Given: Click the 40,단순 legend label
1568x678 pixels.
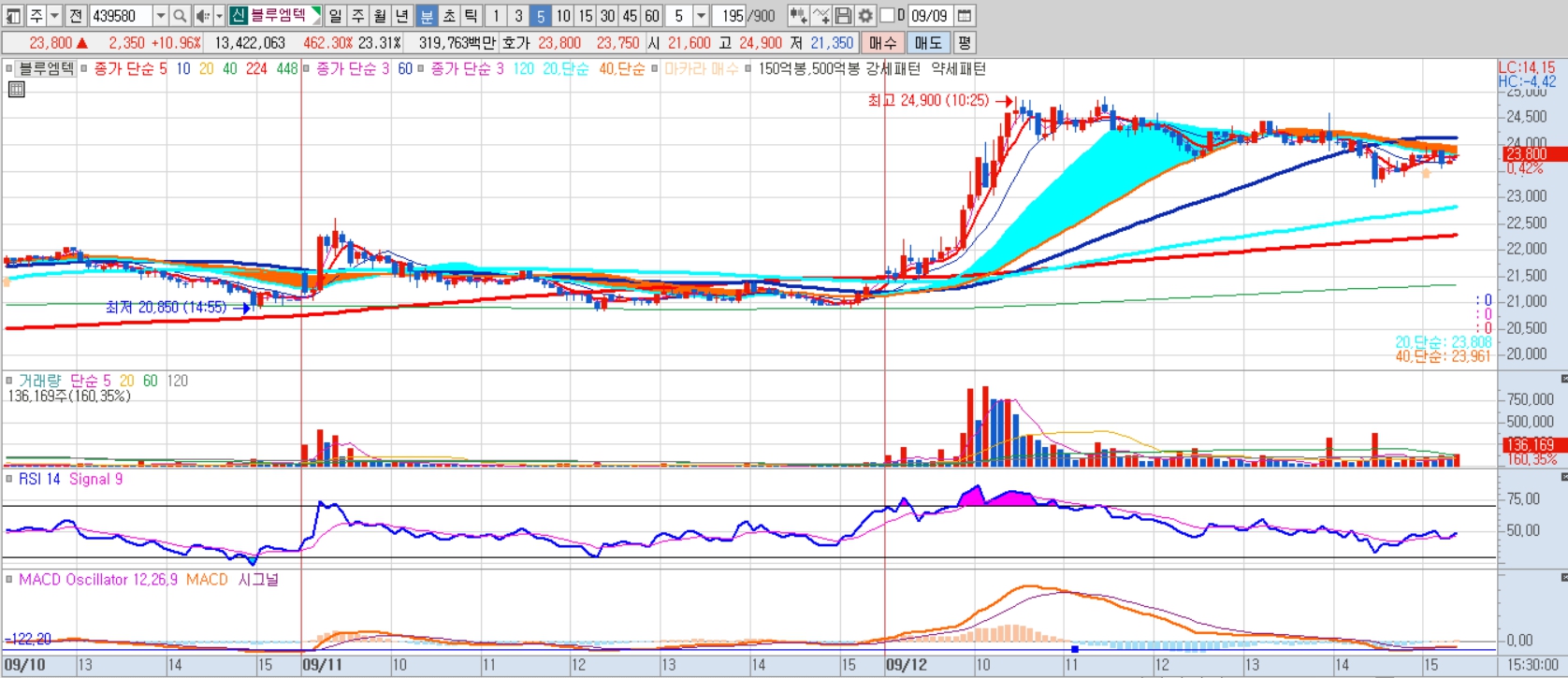Looking at the screenshot, I should (622, 68).
